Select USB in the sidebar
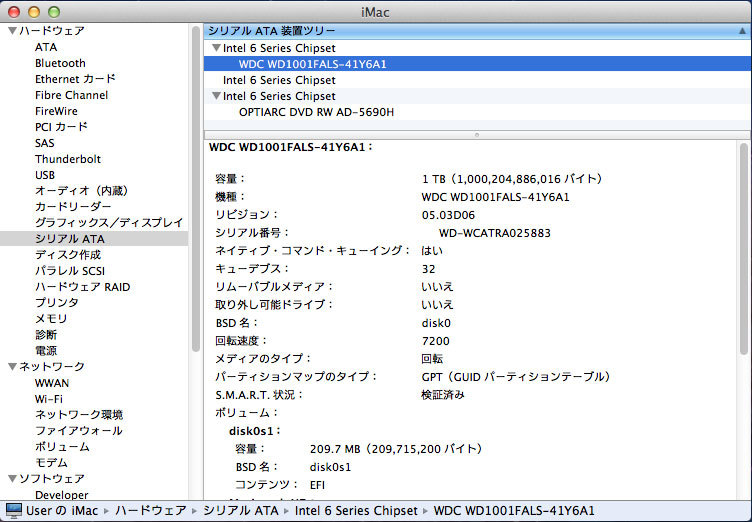752x522 pixels. tap(45, 175)
